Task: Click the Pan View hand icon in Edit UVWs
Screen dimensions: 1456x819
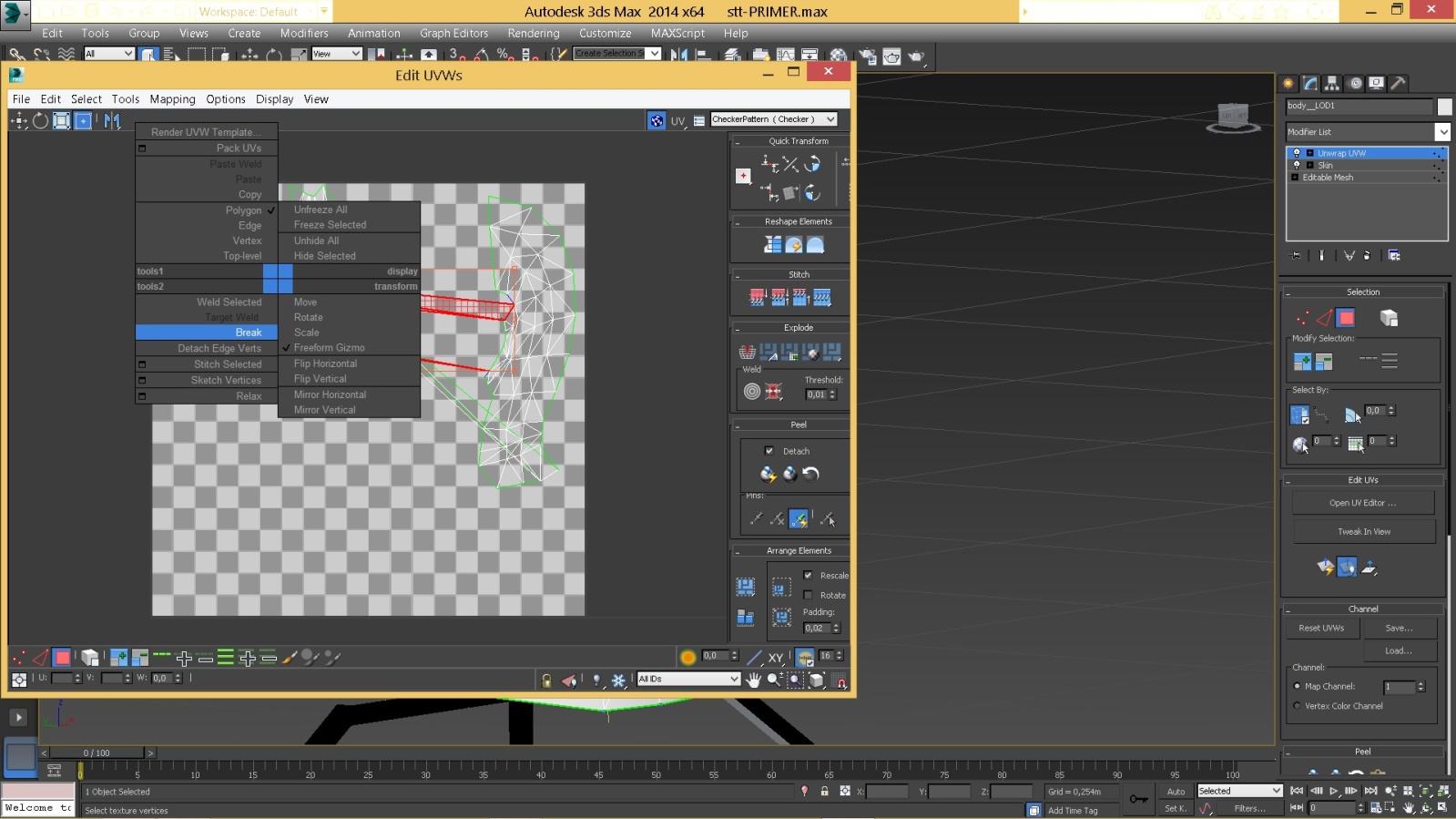Action: (x=753, y=680)
